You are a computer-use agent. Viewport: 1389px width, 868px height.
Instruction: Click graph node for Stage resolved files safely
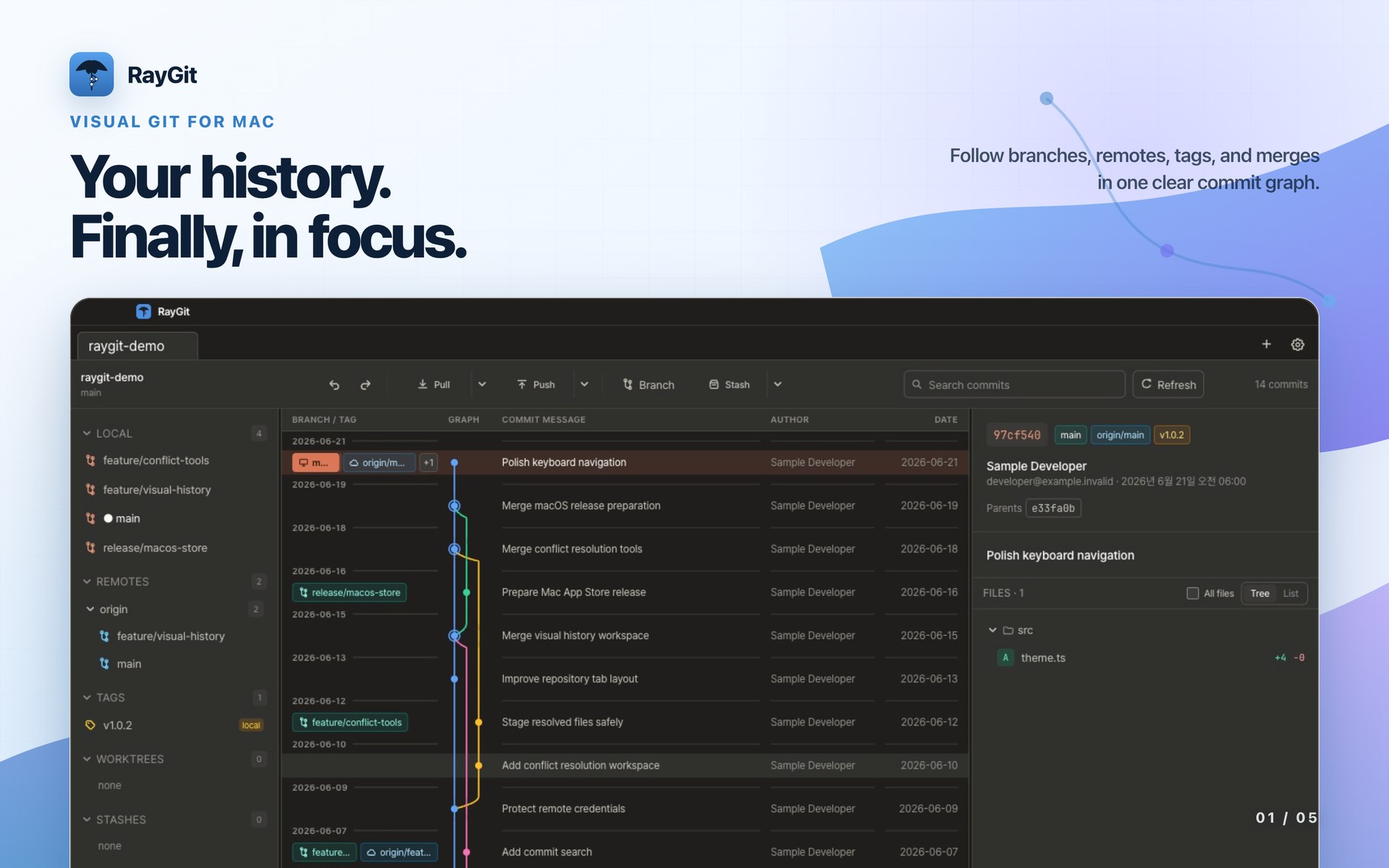(478, 722)
